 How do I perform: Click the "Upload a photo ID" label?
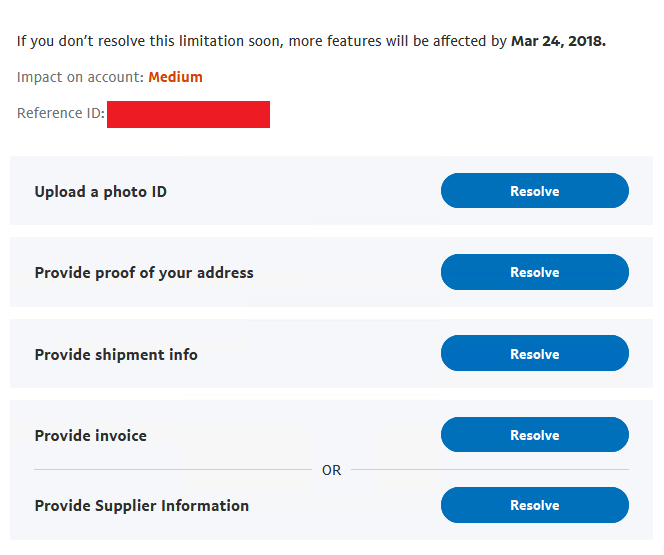tap(100, 191)
